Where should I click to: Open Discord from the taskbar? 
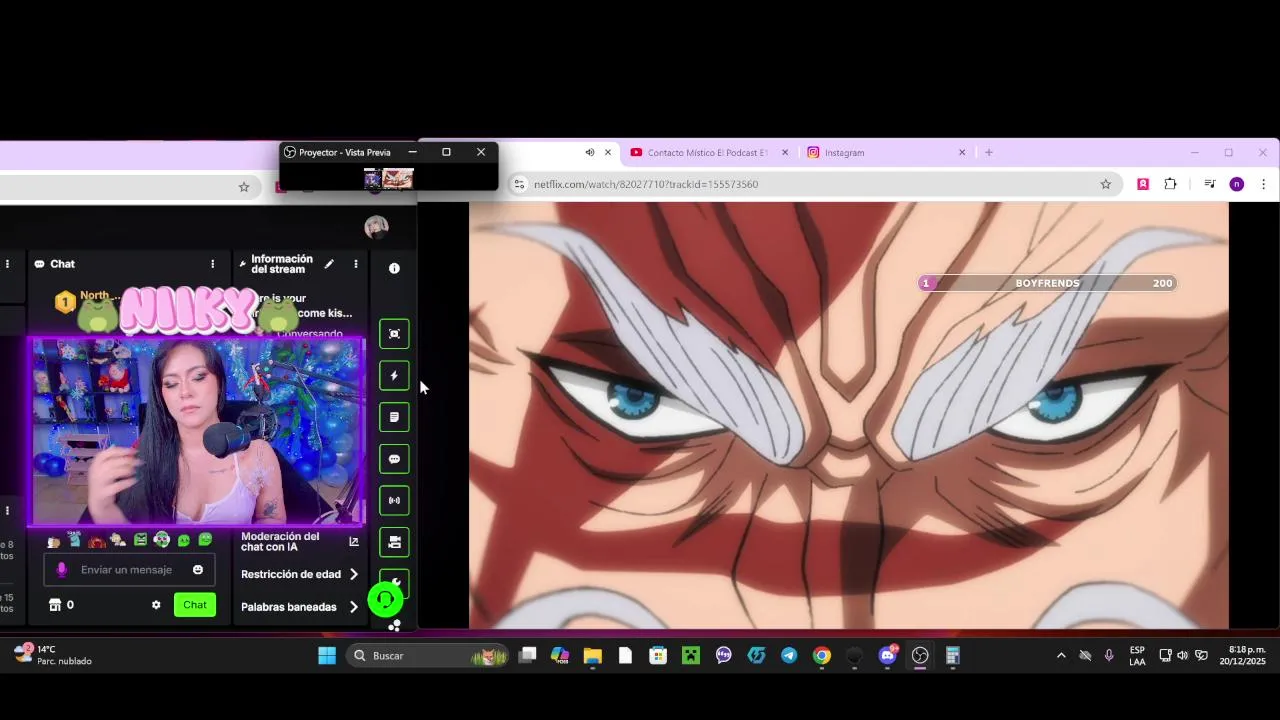pyautogui.click(x=887, y=656)
